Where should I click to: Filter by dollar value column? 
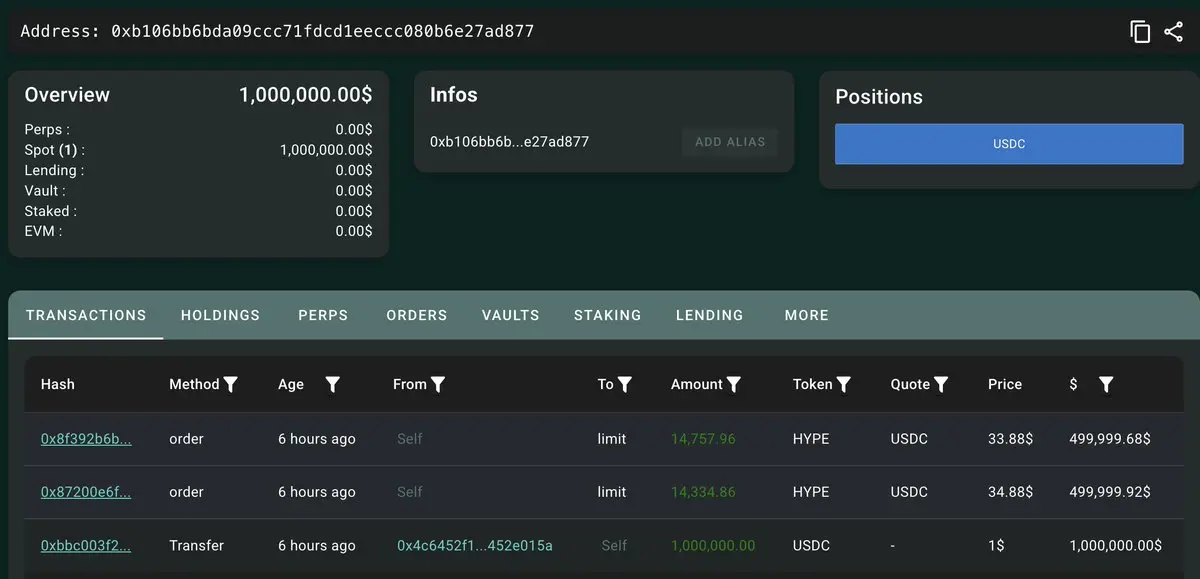pos(1106,384)
